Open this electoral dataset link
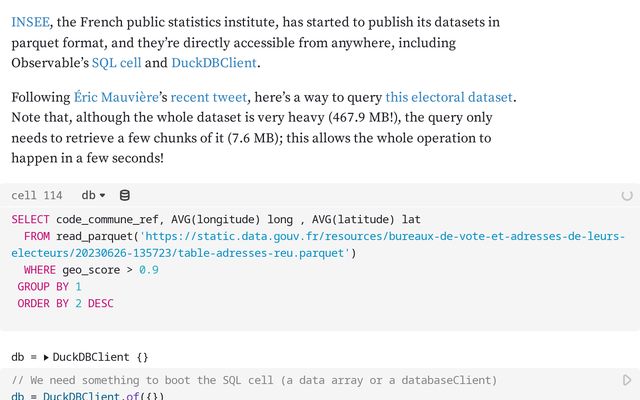 (449, 97)
